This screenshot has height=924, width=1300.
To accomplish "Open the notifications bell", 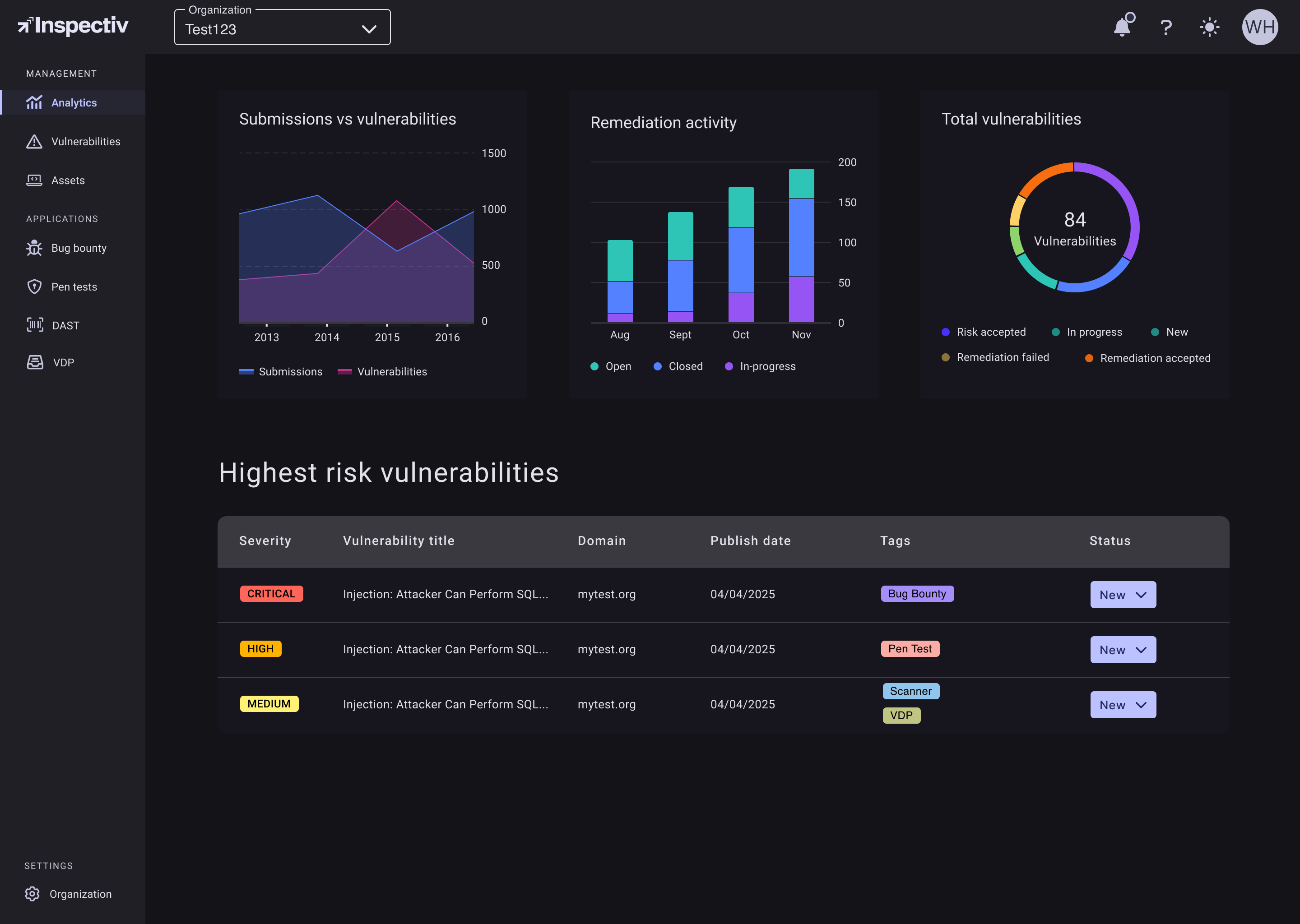I will (x=1123, y=27).
